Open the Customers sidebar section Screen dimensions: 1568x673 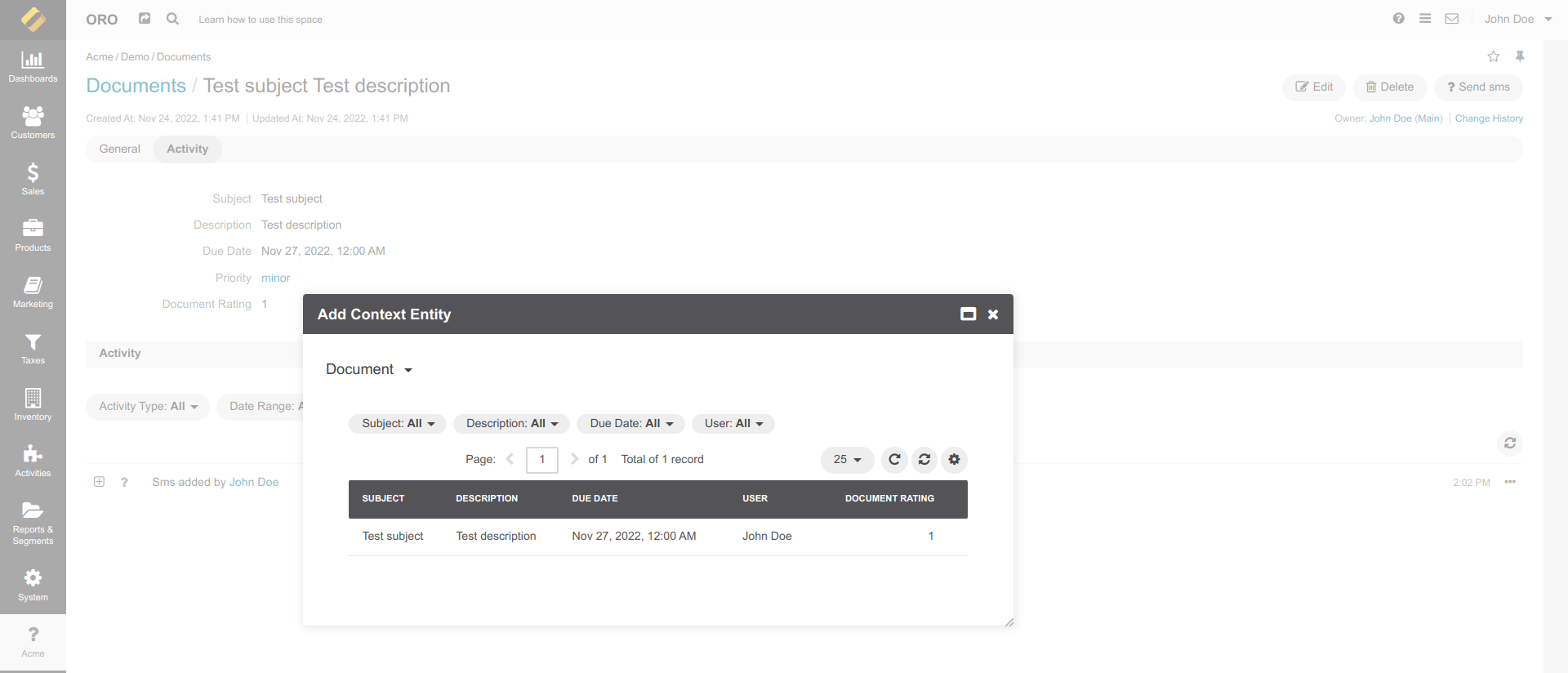coord(33,123)
